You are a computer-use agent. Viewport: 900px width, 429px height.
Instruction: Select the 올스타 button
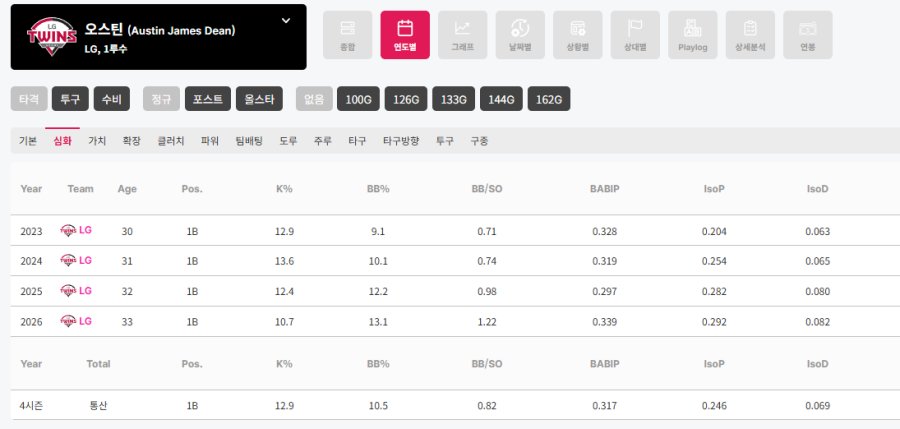[x=259, y=99]
